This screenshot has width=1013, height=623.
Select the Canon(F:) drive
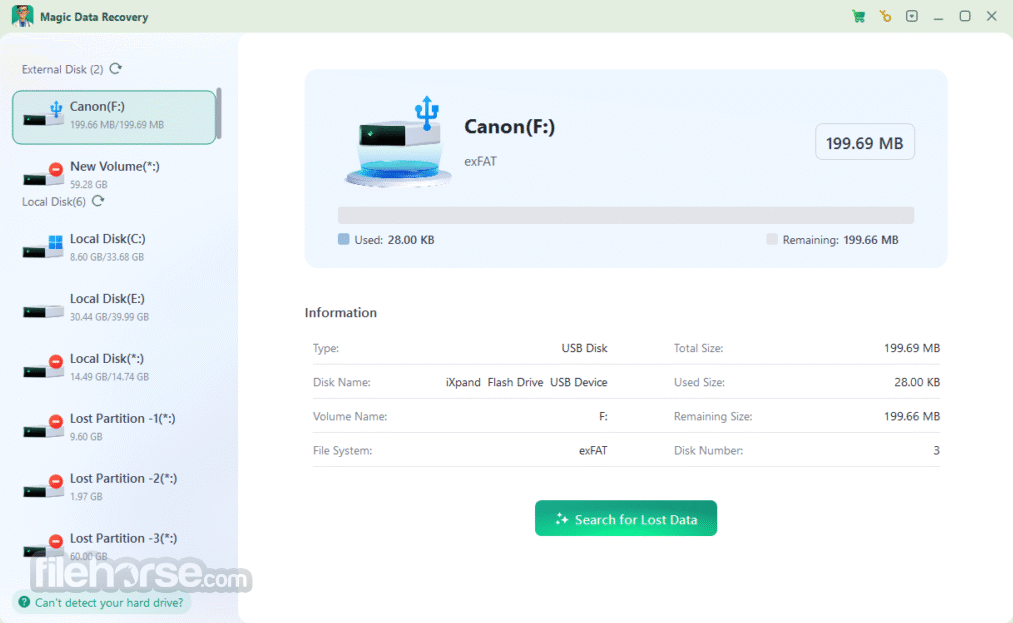coord(114,117)
